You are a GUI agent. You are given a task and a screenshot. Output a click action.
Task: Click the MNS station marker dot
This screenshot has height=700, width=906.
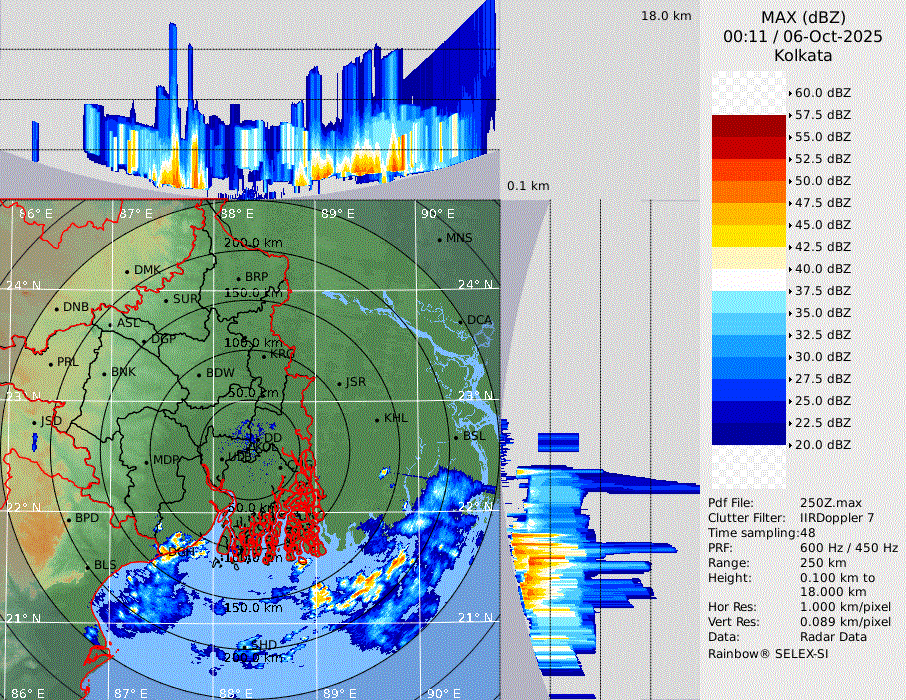pyautogui.click(x=439, y=239)
